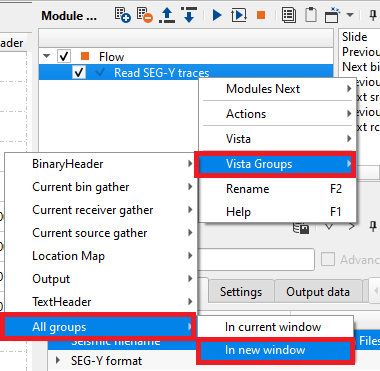Click the next arrow in parameters panel toolbar
The width and height of the screenshot is (380, 371).
tap(351, 227)
